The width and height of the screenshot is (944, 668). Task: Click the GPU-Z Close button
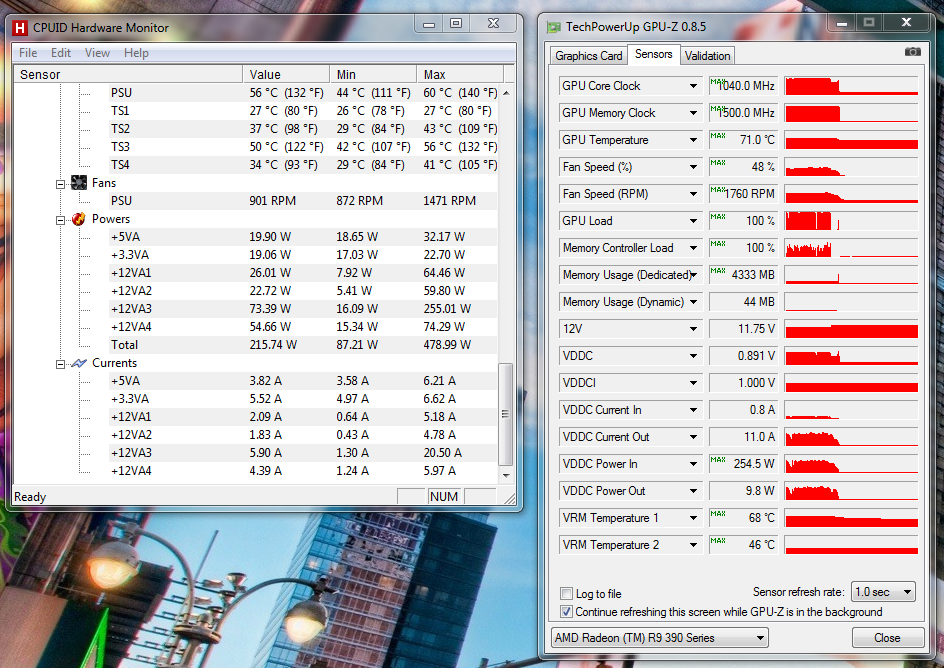(887, 638)
